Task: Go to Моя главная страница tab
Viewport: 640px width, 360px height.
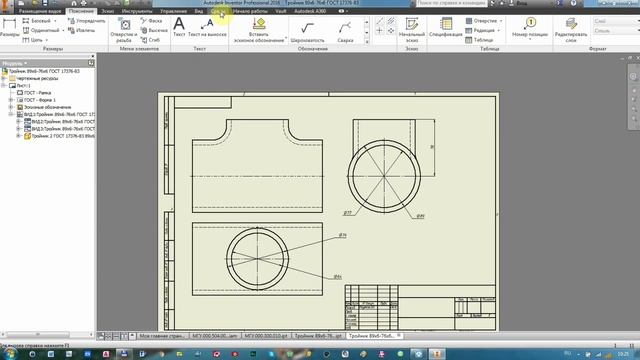Action: (162, 336)
